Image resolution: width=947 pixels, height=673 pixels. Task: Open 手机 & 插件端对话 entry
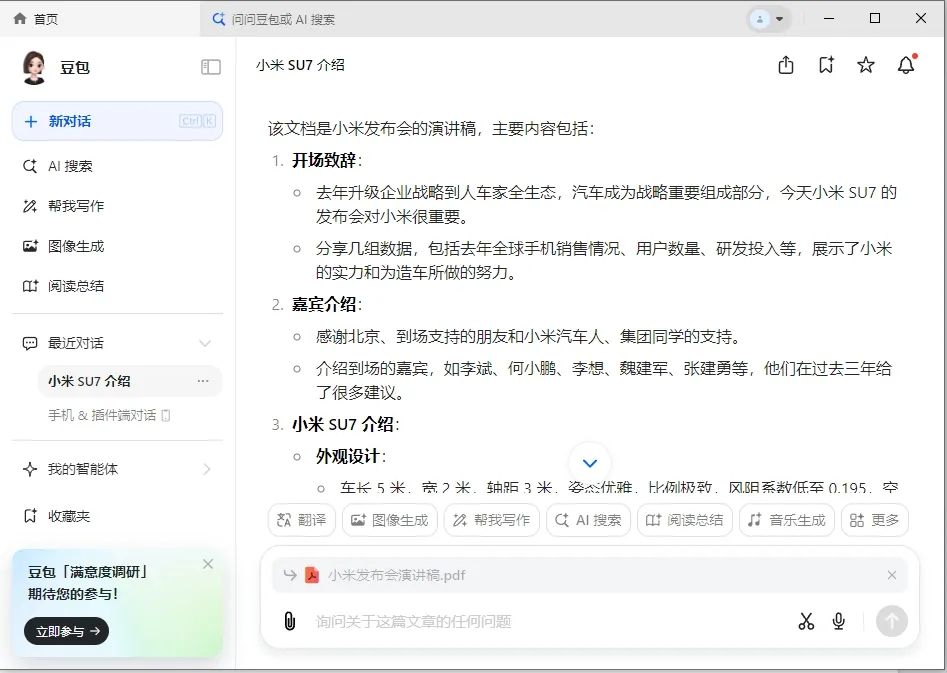[x=109, y=415]
